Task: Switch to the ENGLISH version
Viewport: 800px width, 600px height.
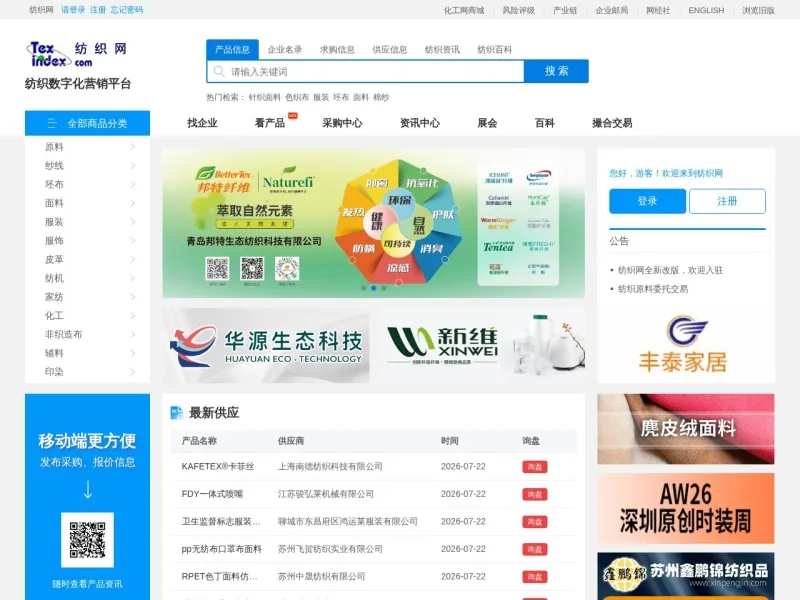Action: click(706, 10)
